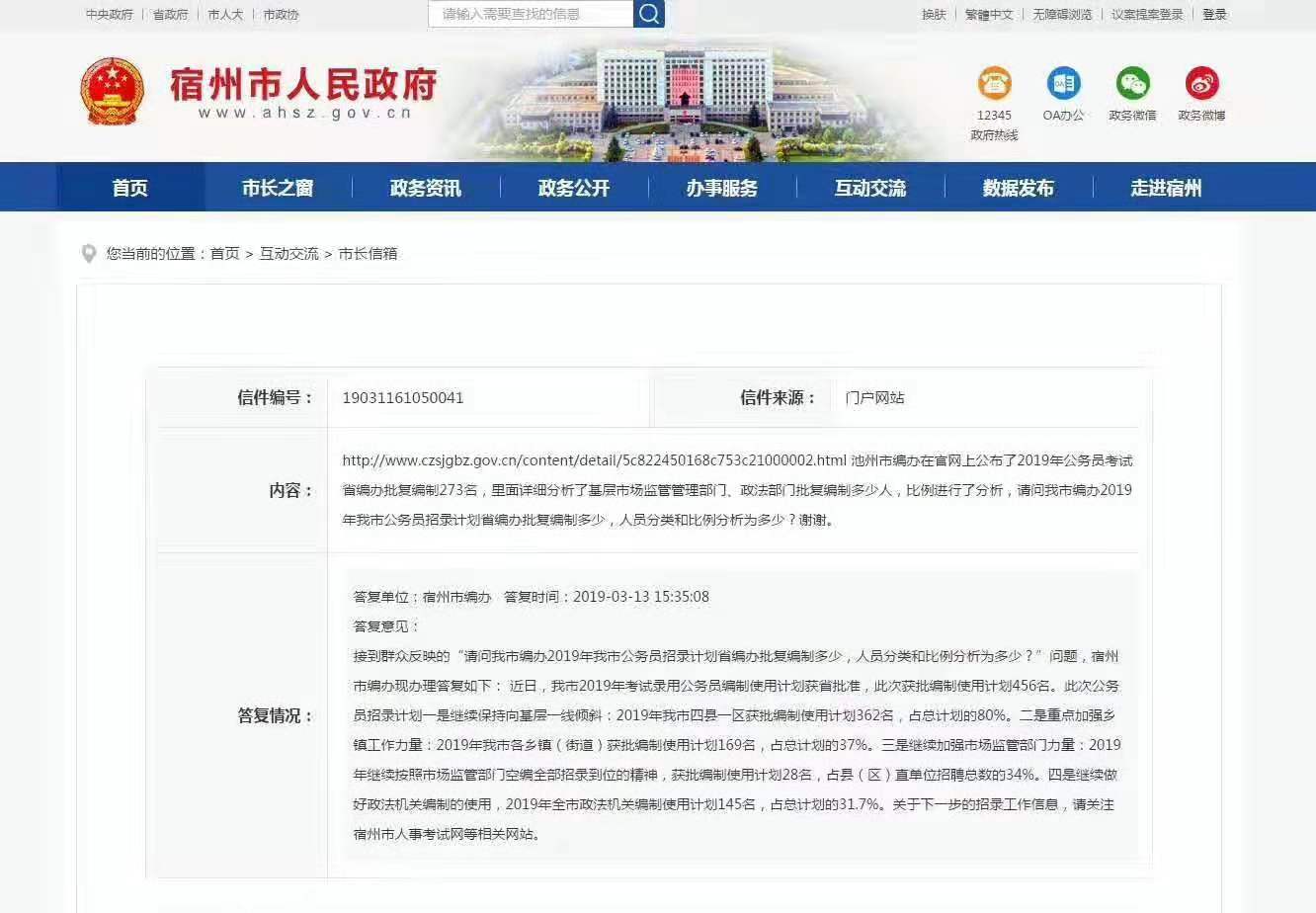Switch to 繁體中文 traditional Chinese
1316x913 pixels.
(989, 15)
